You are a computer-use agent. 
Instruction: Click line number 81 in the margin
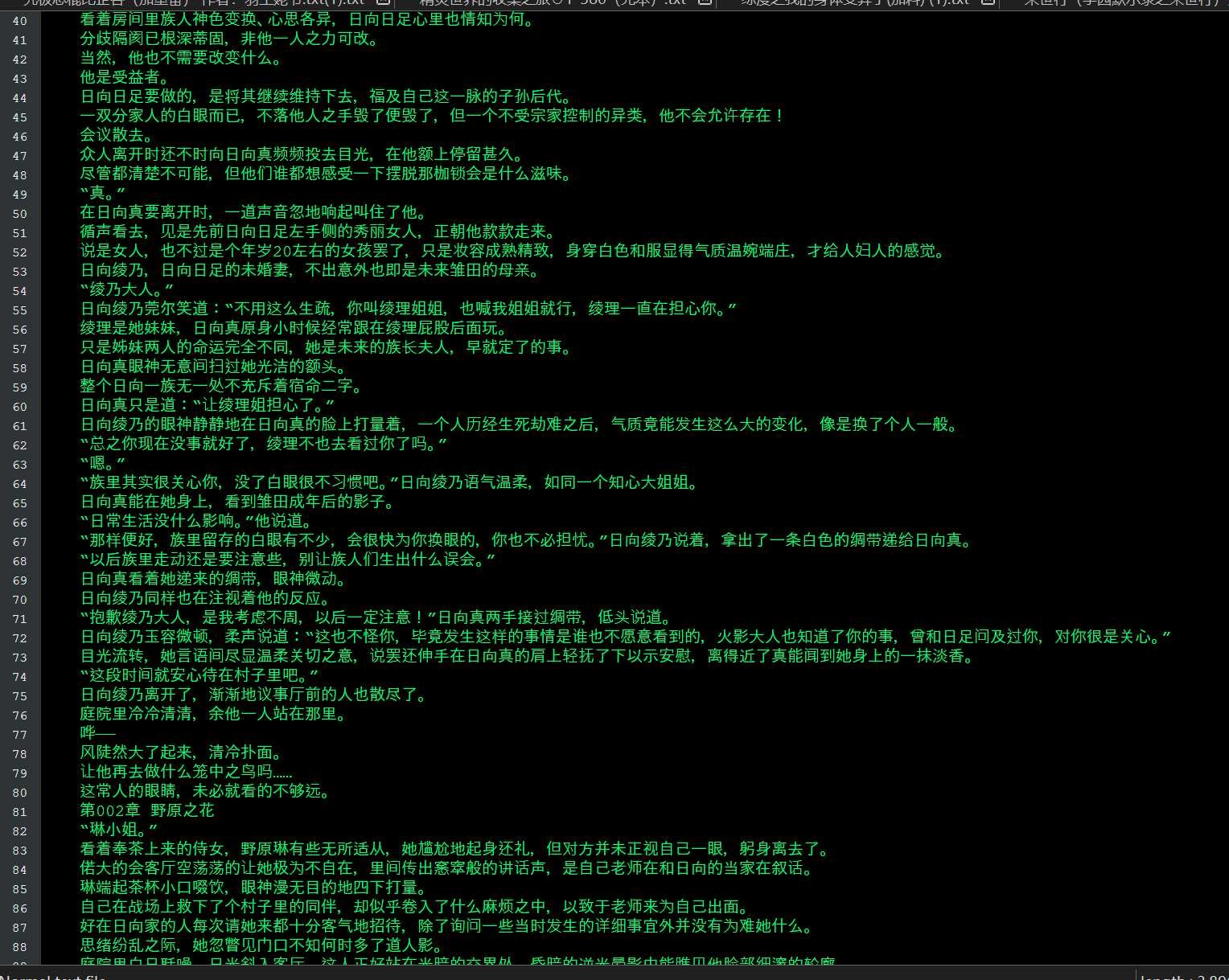[19, 811]
